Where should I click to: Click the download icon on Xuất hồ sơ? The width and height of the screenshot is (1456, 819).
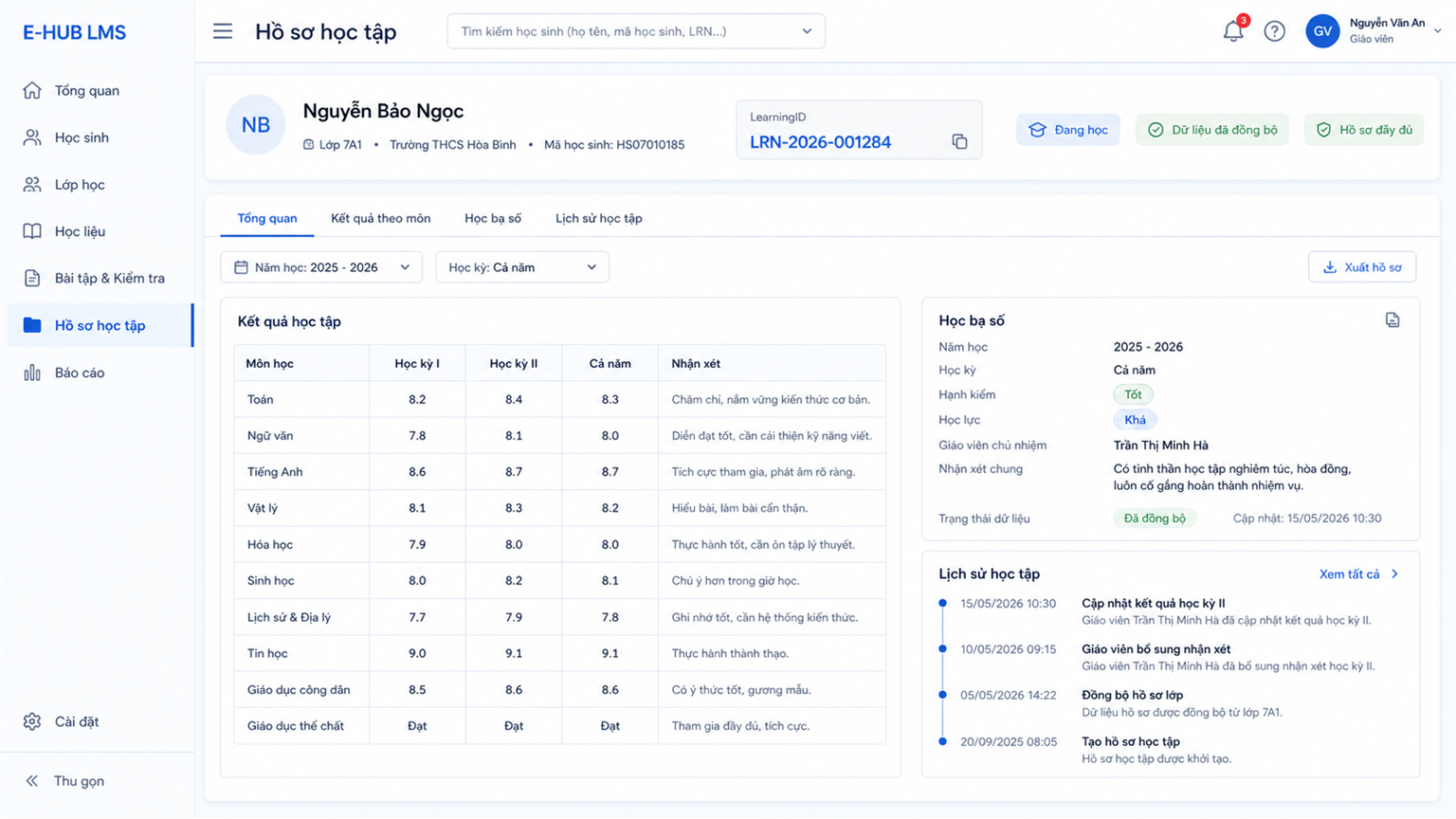click(1330, 267)
